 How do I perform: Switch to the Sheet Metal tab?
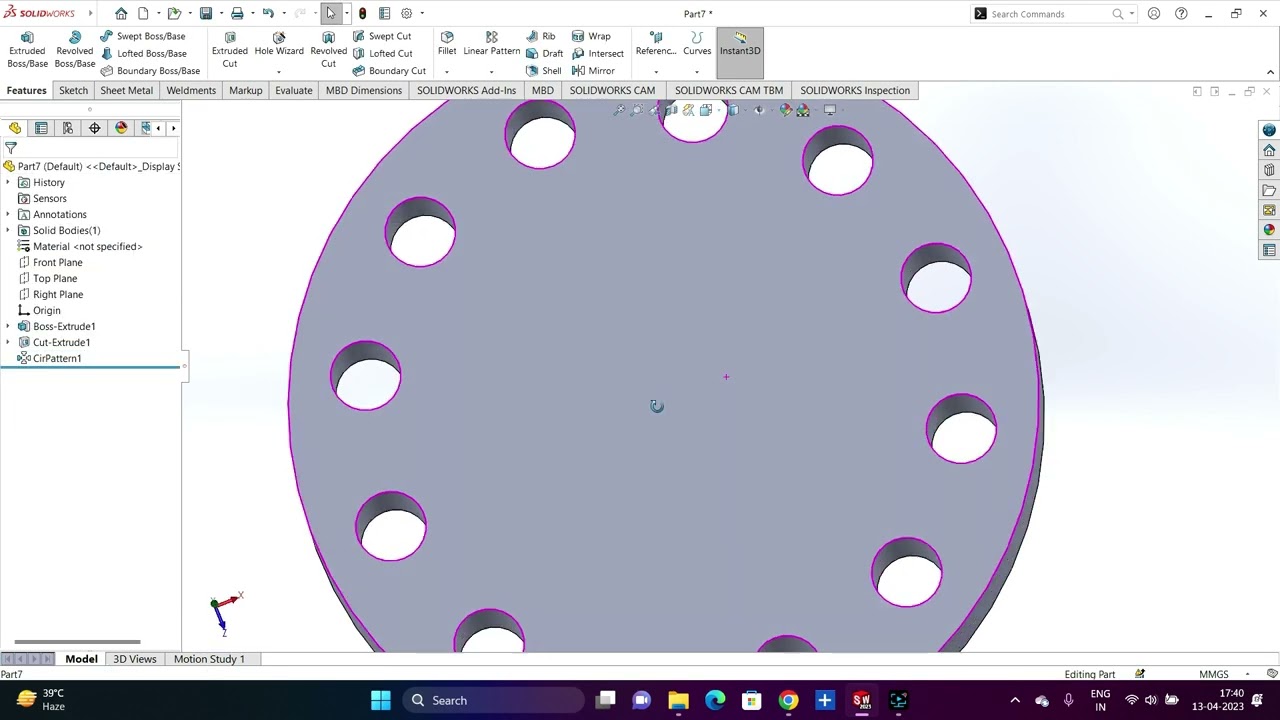tap(126, 90)
